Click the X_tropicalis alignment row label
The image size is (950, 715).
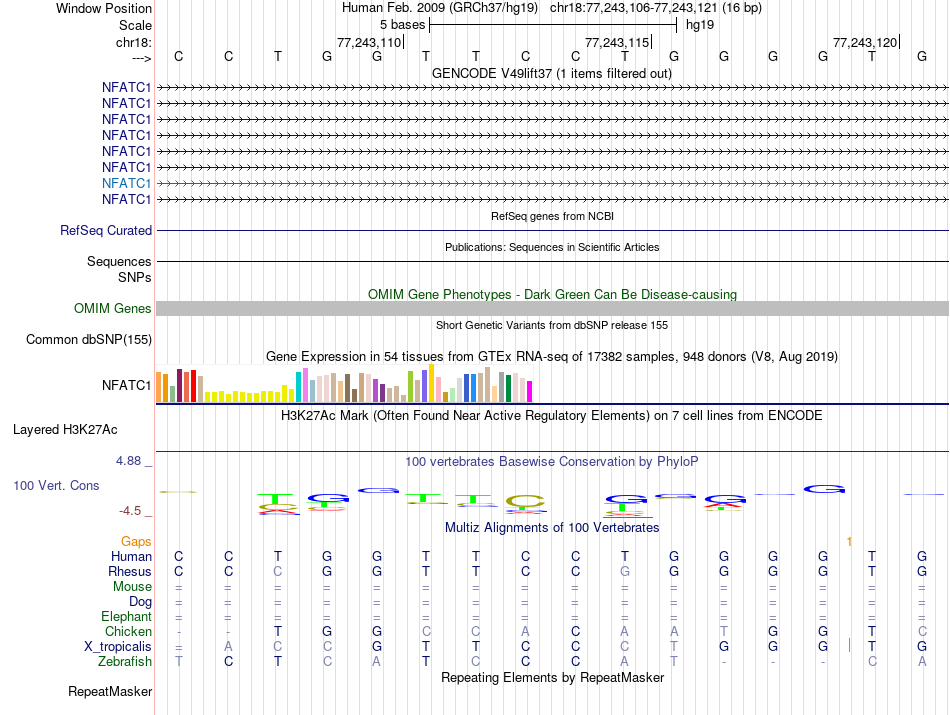[118, 647]
